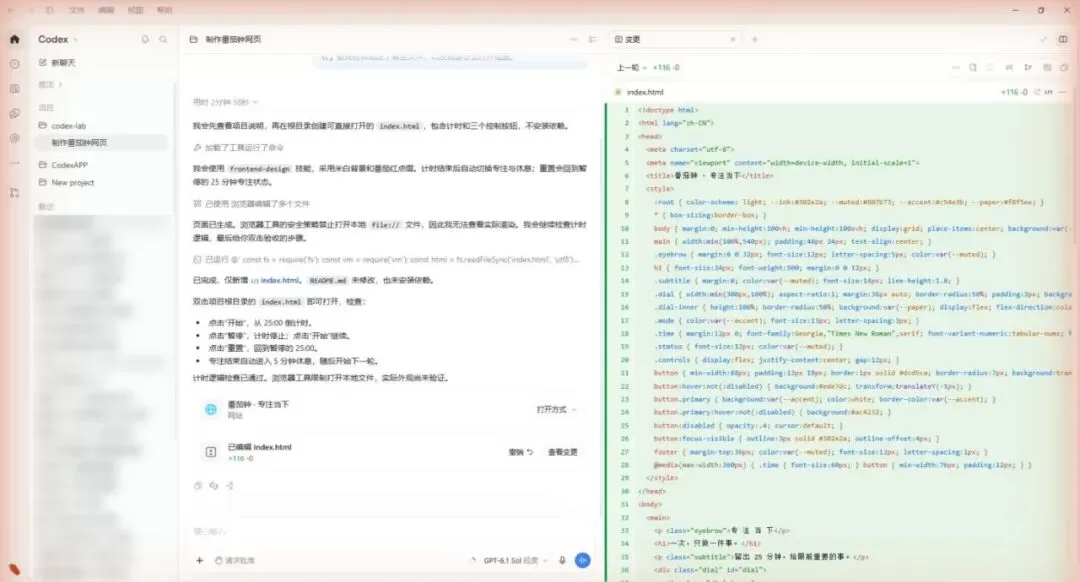This screenshot has width=1080, height=582.
Task: Click the +116 -0 count beside 上一轮
Action: 666,67
